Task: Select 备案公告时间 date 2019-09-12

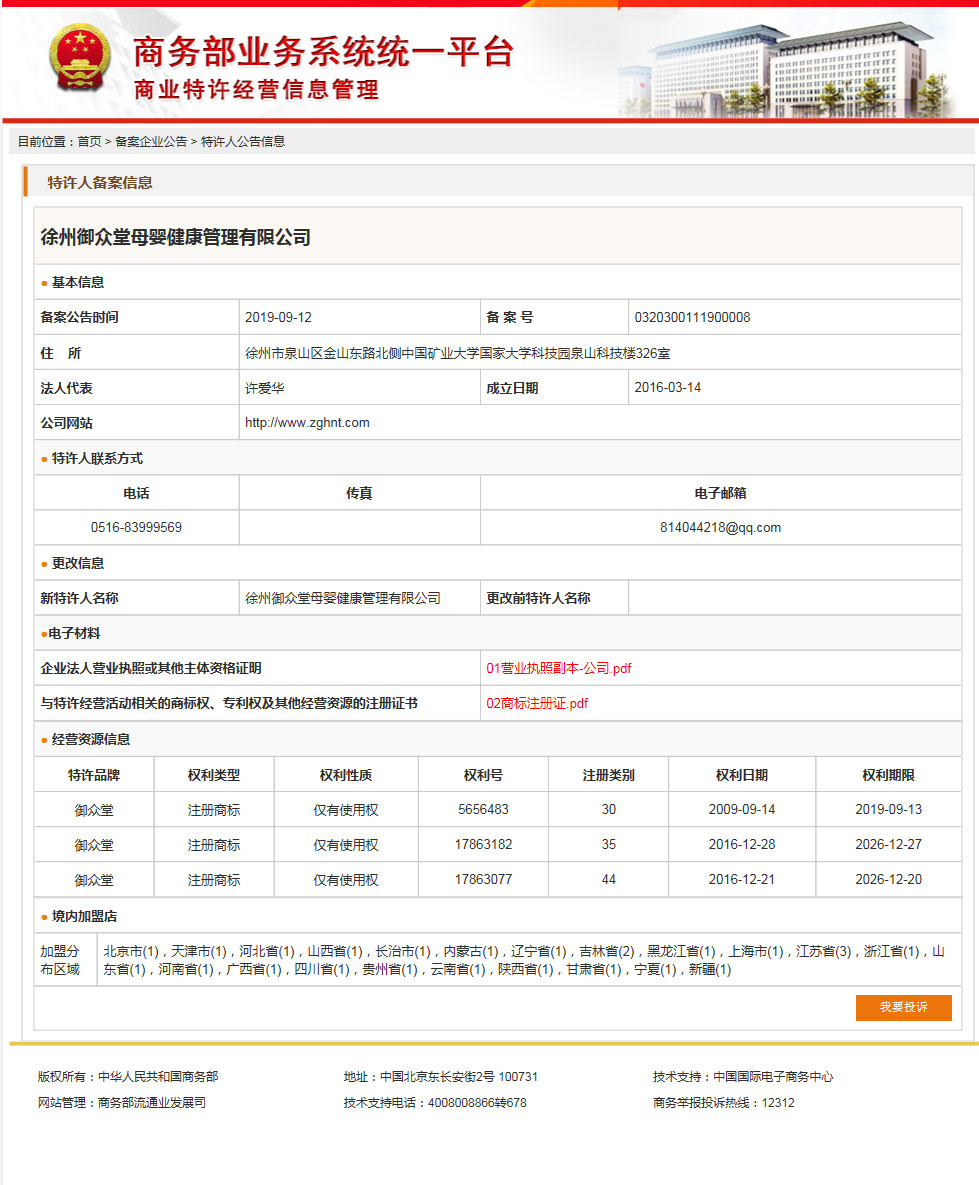Action: pos(278,317)
